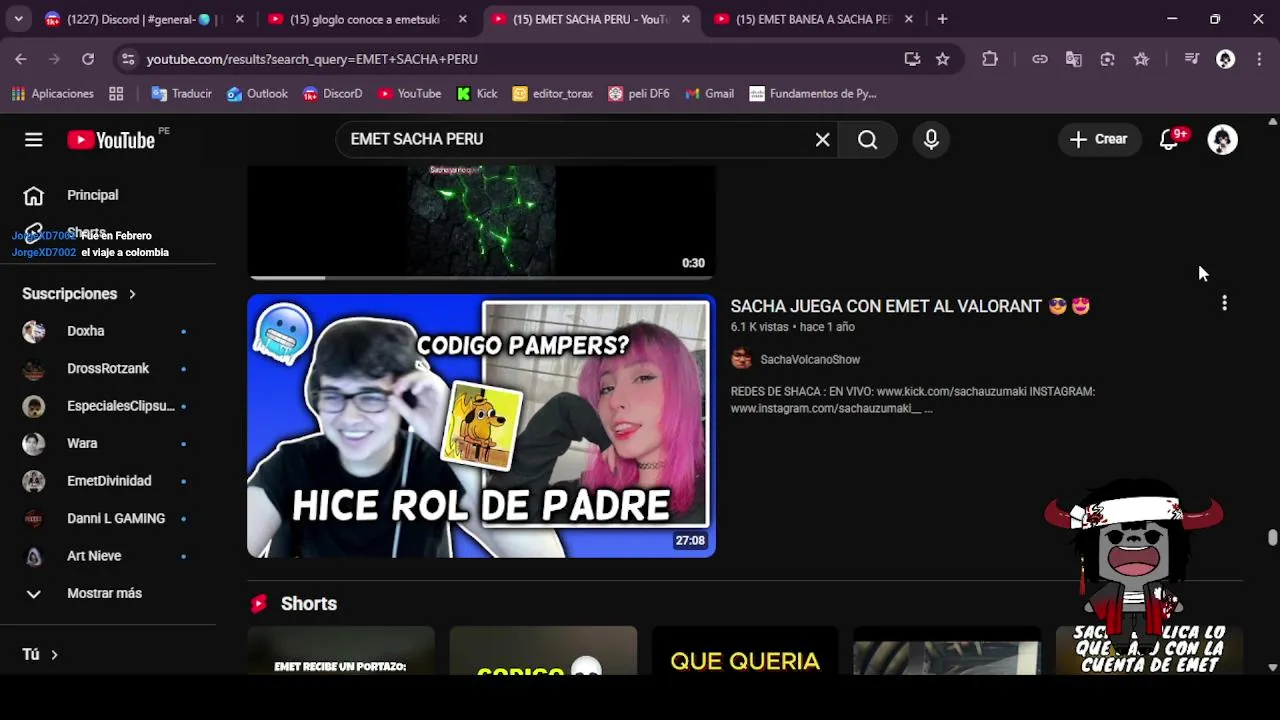
Task: Open the Fundamentos de Py bookmark
Action: pos(813,94)
